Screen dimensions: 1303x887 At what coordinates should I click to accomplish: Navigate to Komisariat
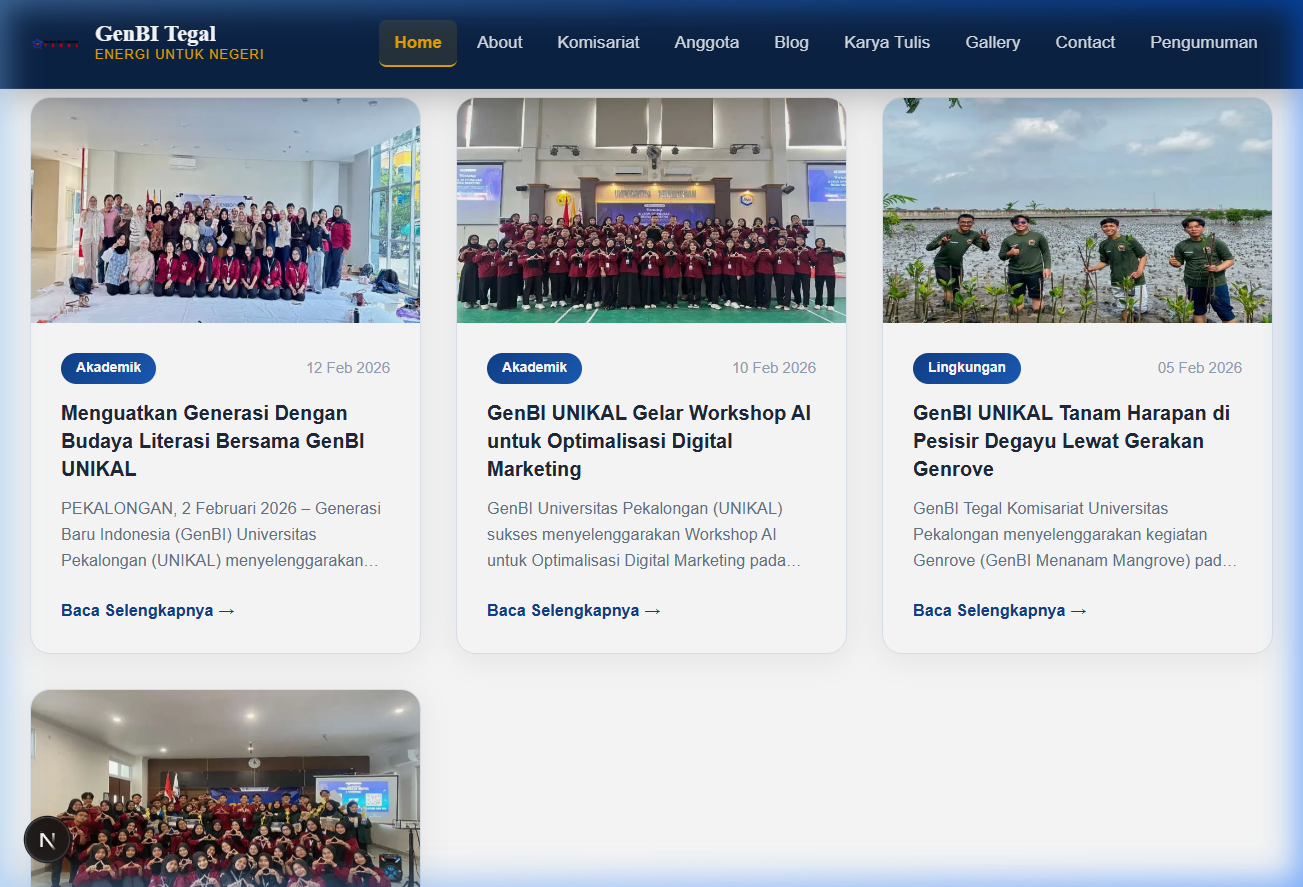pyautogui.click(x=599, y=43)
